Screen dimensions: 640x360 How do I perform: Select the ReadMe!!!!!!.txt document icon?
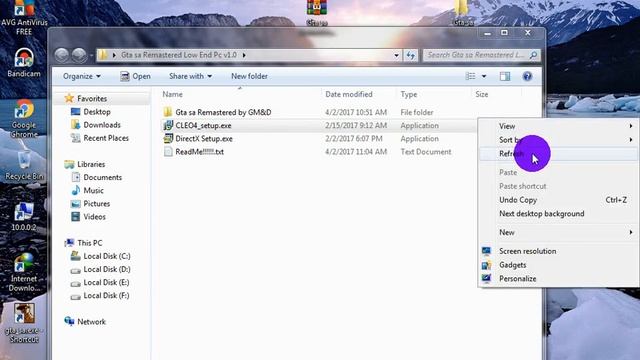(x=168, y=152)
